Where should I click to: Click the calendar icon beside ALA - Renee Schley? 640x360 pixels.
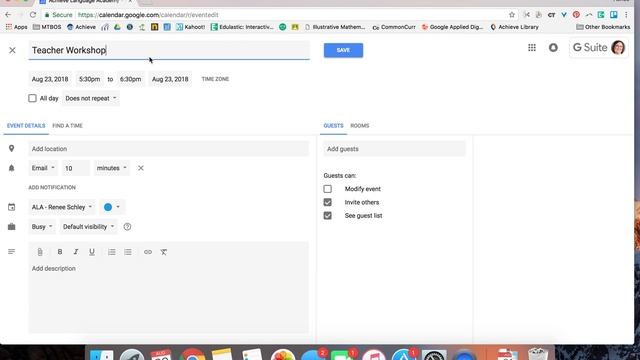11,207
